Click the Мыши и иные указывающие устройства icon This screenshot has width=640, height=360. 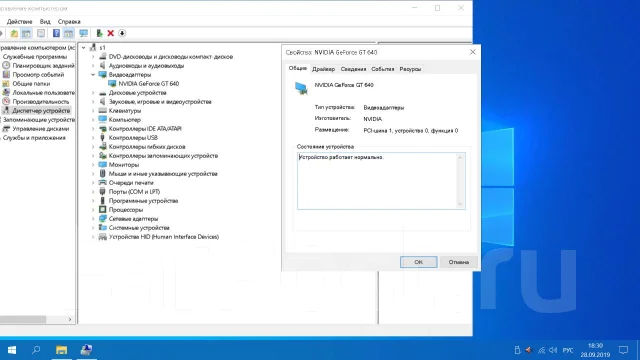(x=102, y=173)
